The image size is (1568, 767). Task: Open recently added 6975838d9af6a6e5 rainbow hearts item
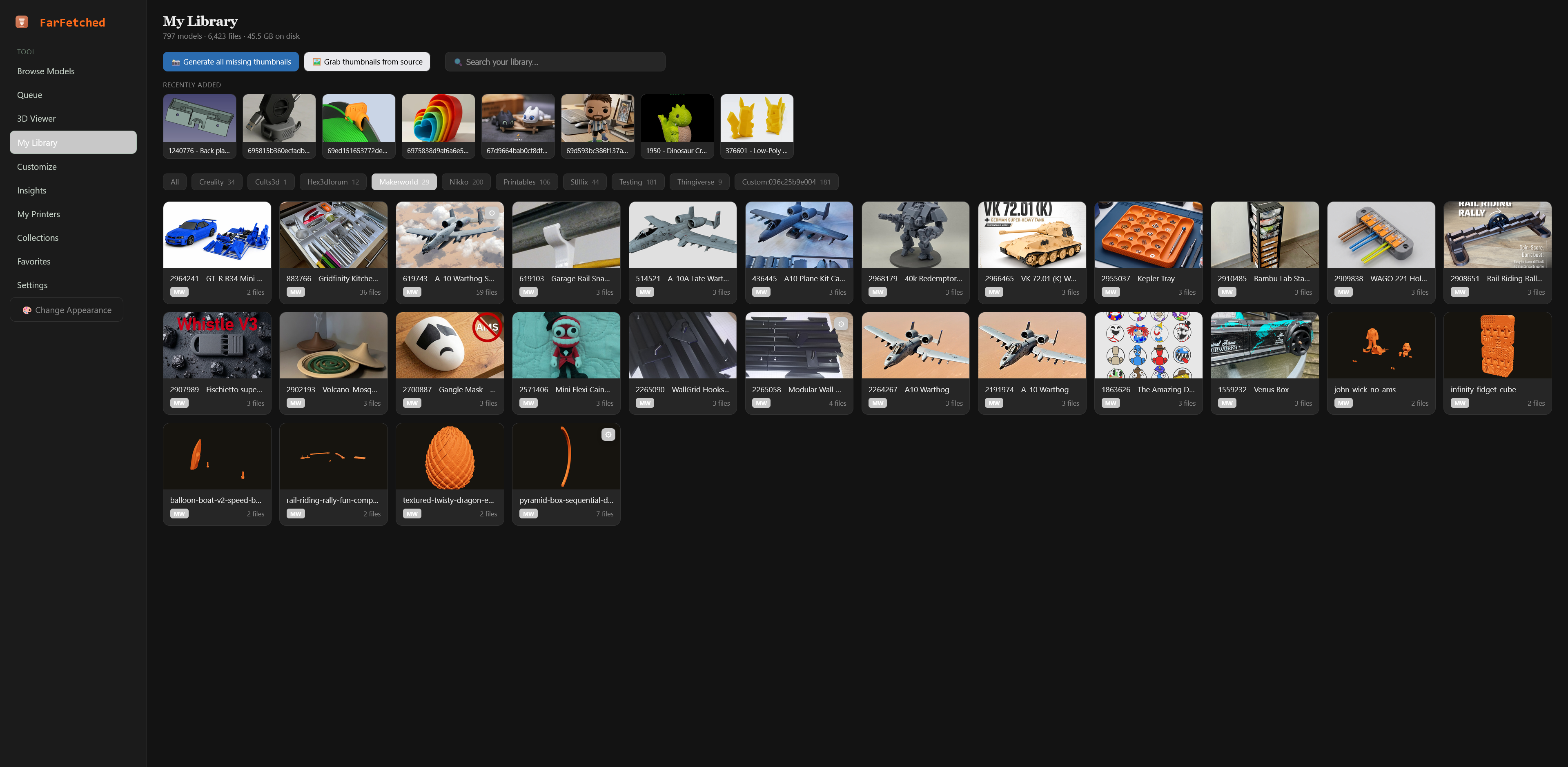(438, 126)
